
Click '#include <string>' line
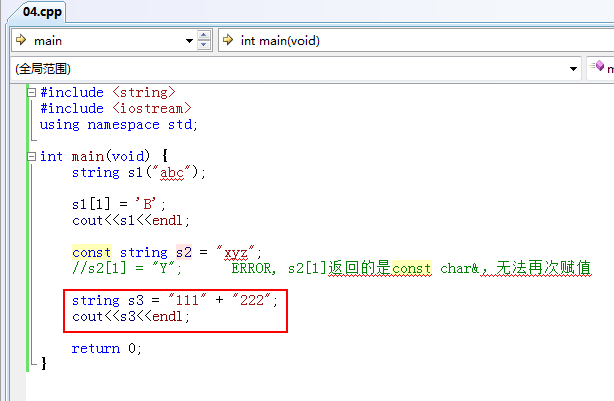(x=108, y=92)
